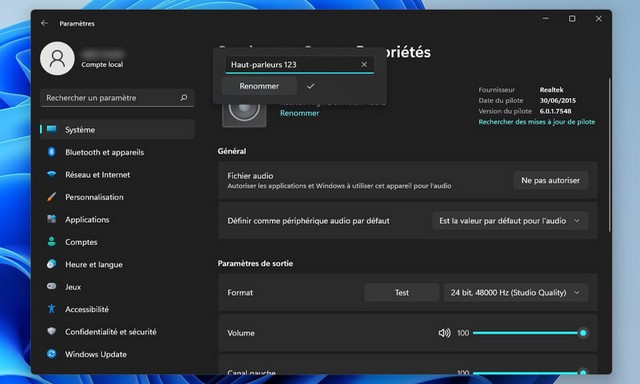Open the Windows Update label
Screen dimensions: 640x384
[x=96, y=354]
